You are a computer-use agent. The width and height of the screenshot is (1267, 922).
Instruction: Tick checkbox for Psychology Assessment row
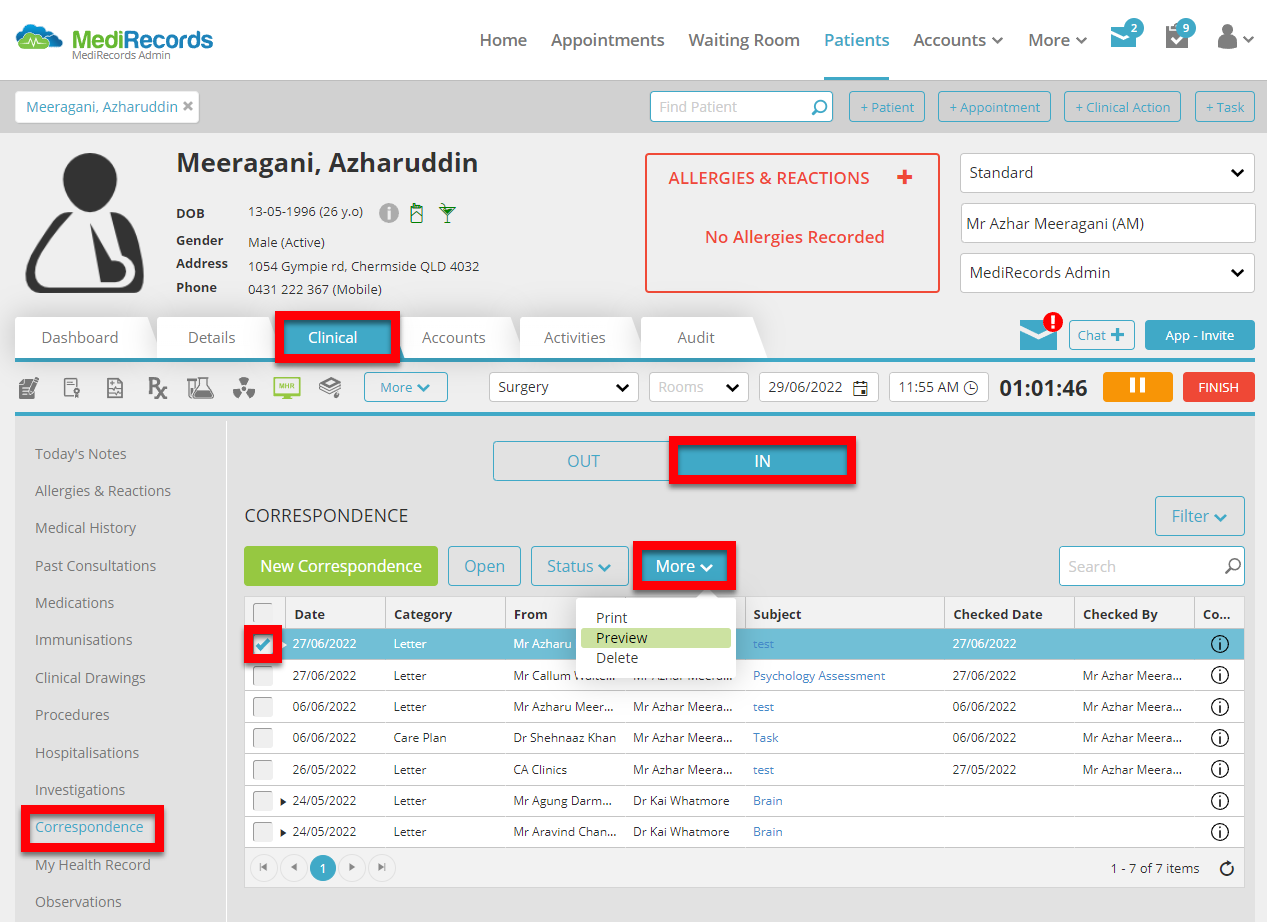click(x=262, y=676)
